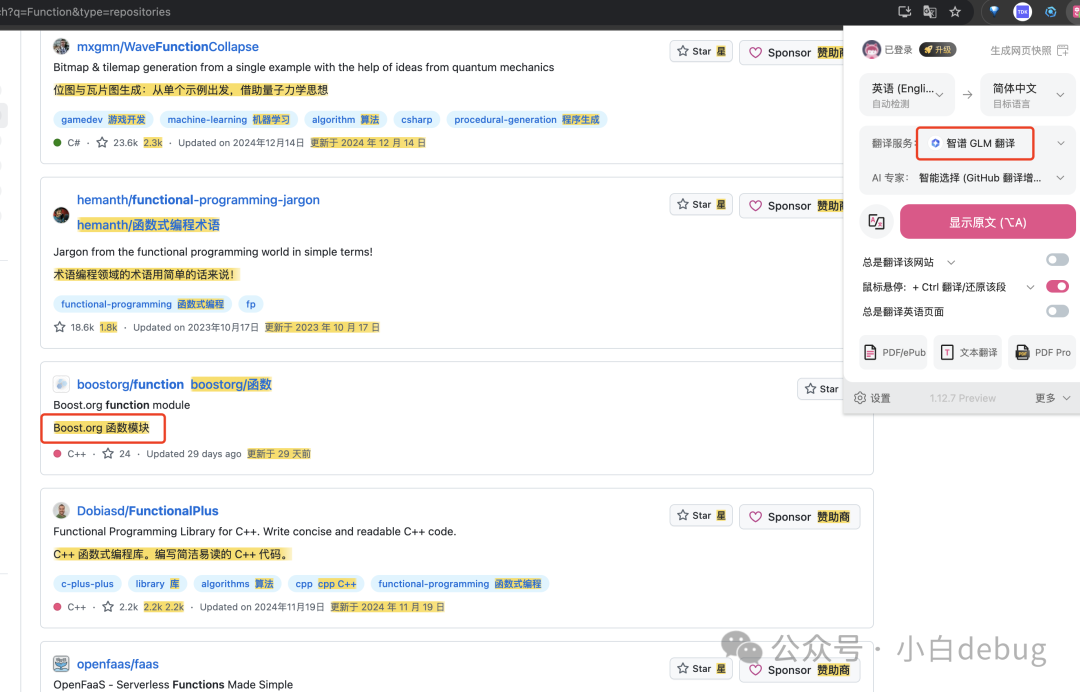
Task: Click the 升级 upgrade badge
Action: (937, 50)
